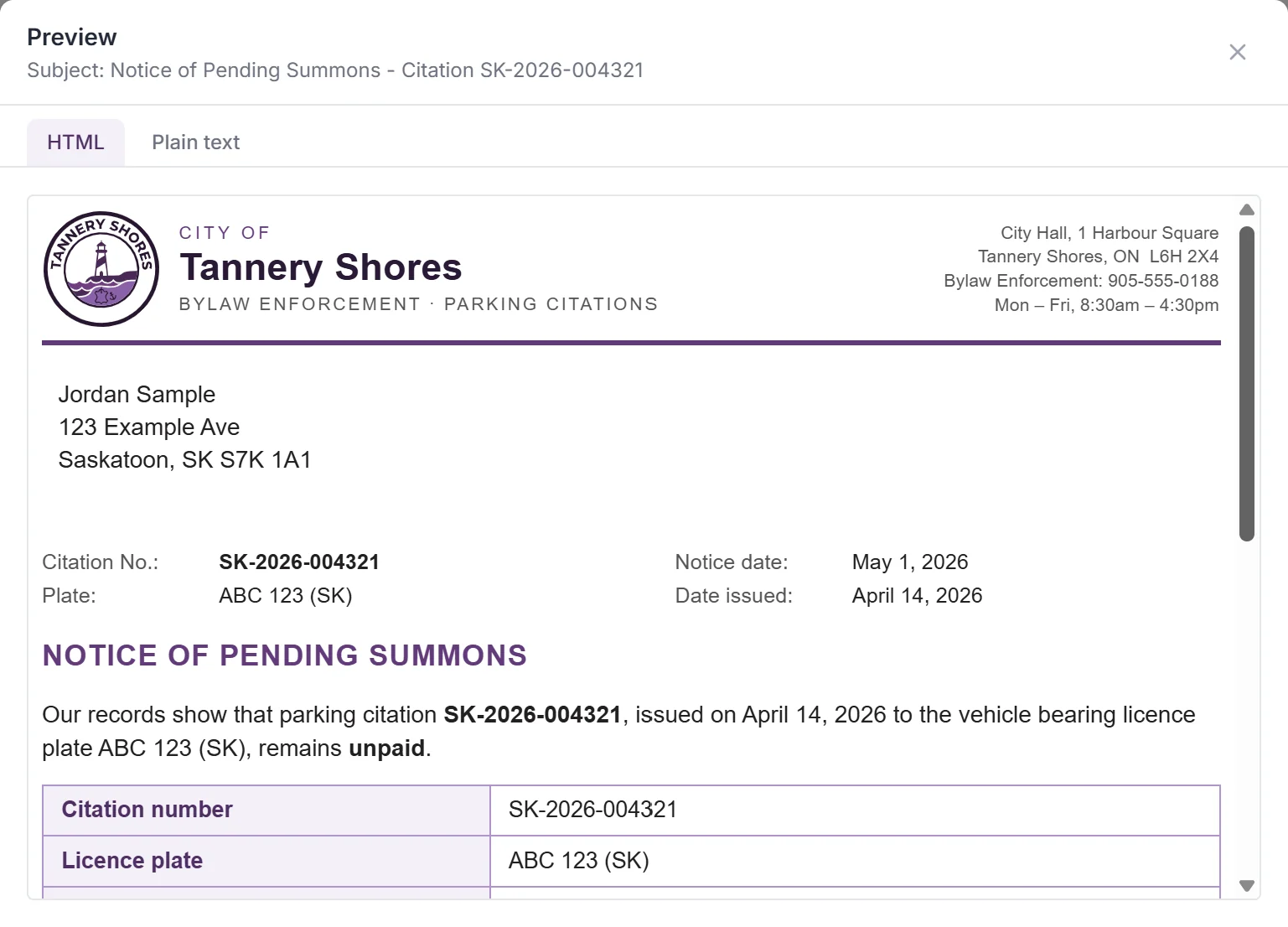The image size is (1288, 927).
Task: Click the Tannery Shores lighthouse logo
Action: pyautogui.click(x=101, y=268)
